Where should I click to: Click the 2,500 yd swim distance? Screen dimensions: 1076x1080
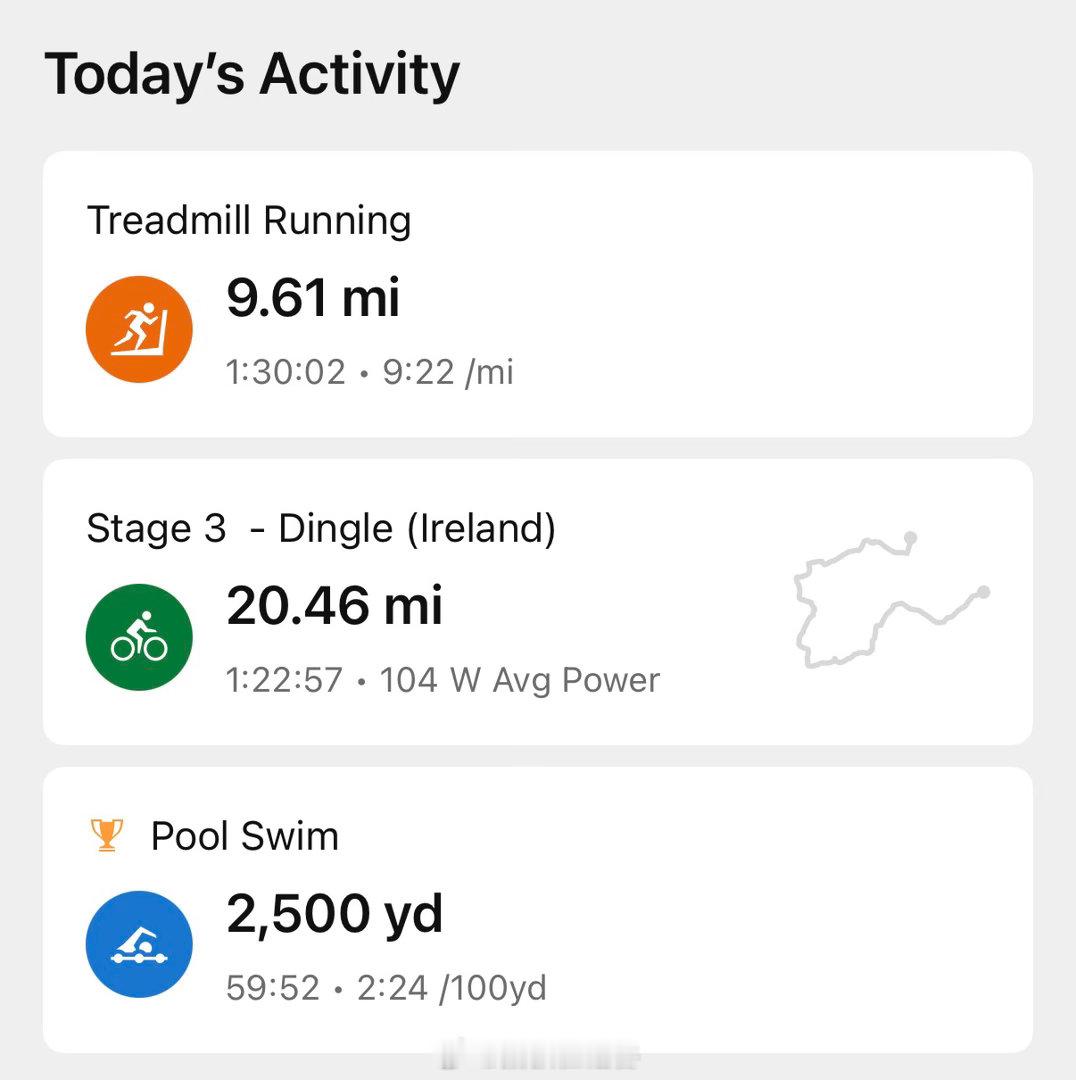[334, 913]
